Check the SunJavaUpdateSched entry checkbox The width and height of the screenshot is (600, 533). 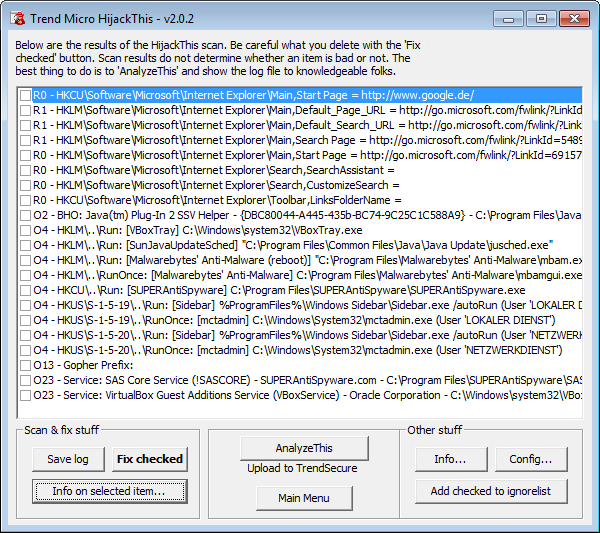(x=25, y=245)
